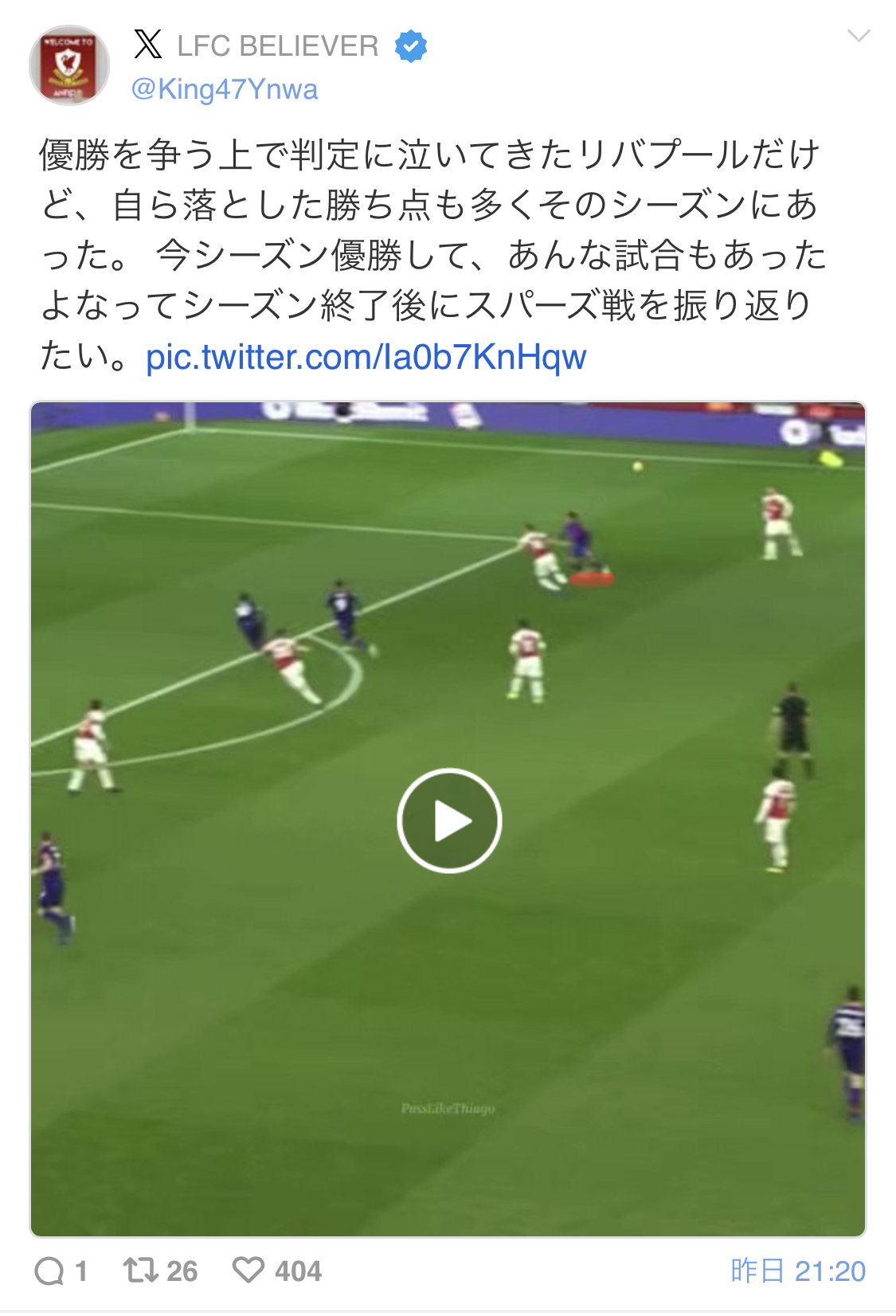This screenshot has height=1316, width=896.
Task: Click the X logo icon
Action: click(148, 45)
